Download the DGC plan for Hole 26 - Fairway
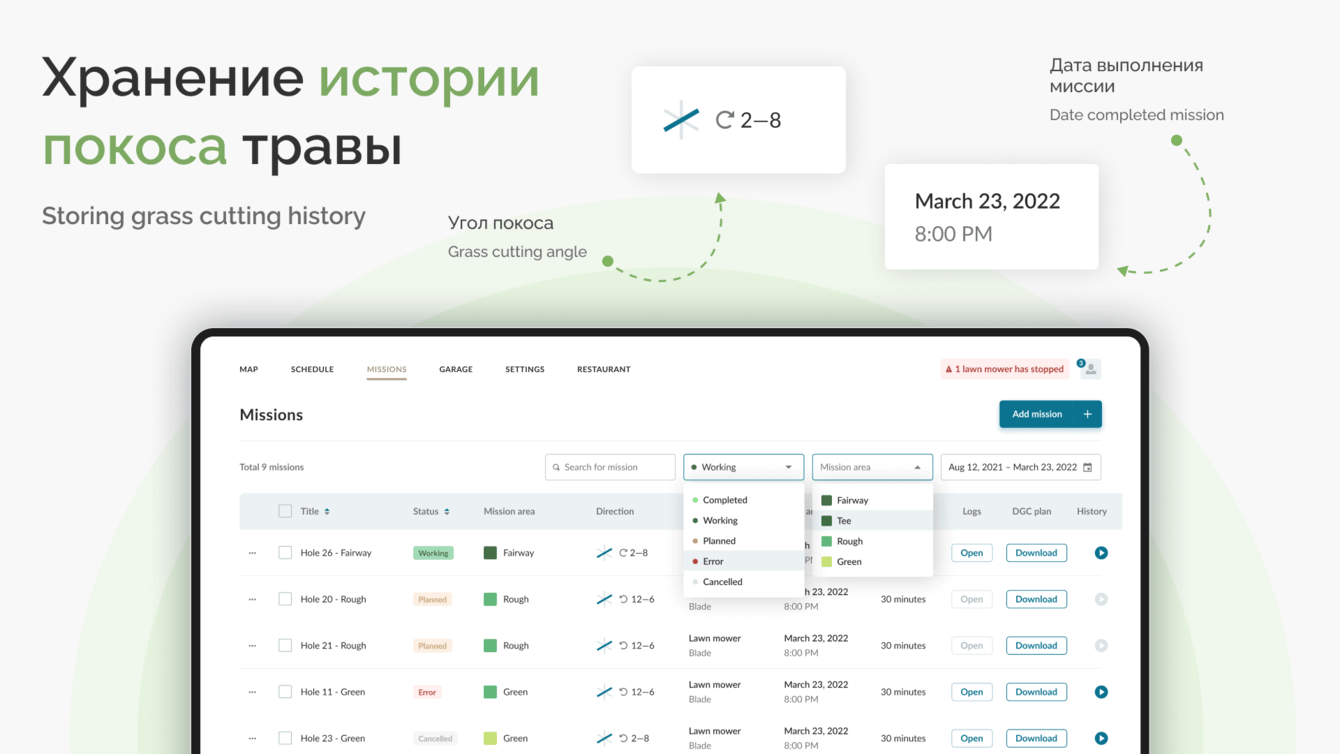1340x754 pixels. 1036,553
